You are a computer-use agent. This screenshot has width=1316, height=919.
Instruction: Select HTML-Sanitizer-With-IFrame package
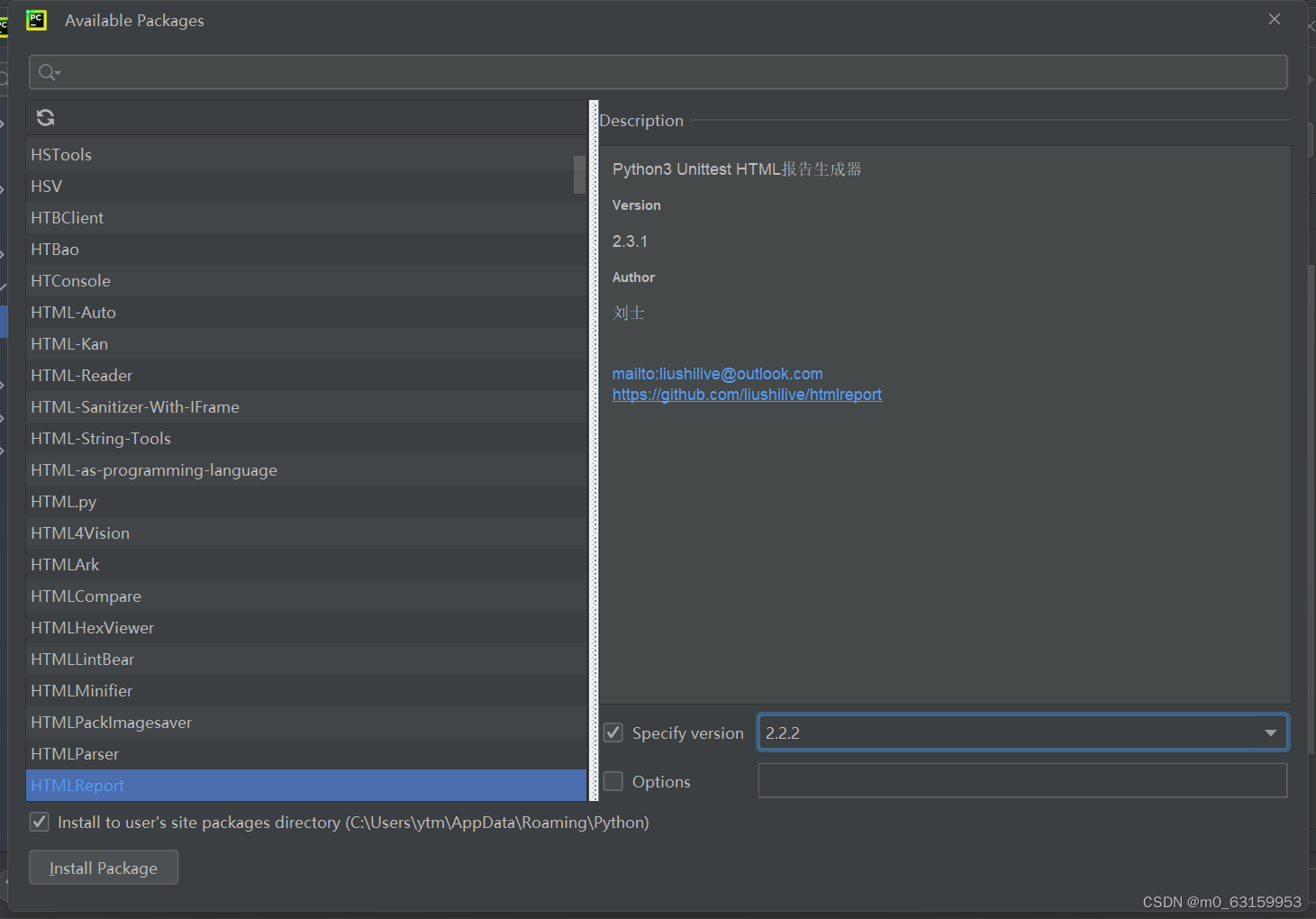306,407
